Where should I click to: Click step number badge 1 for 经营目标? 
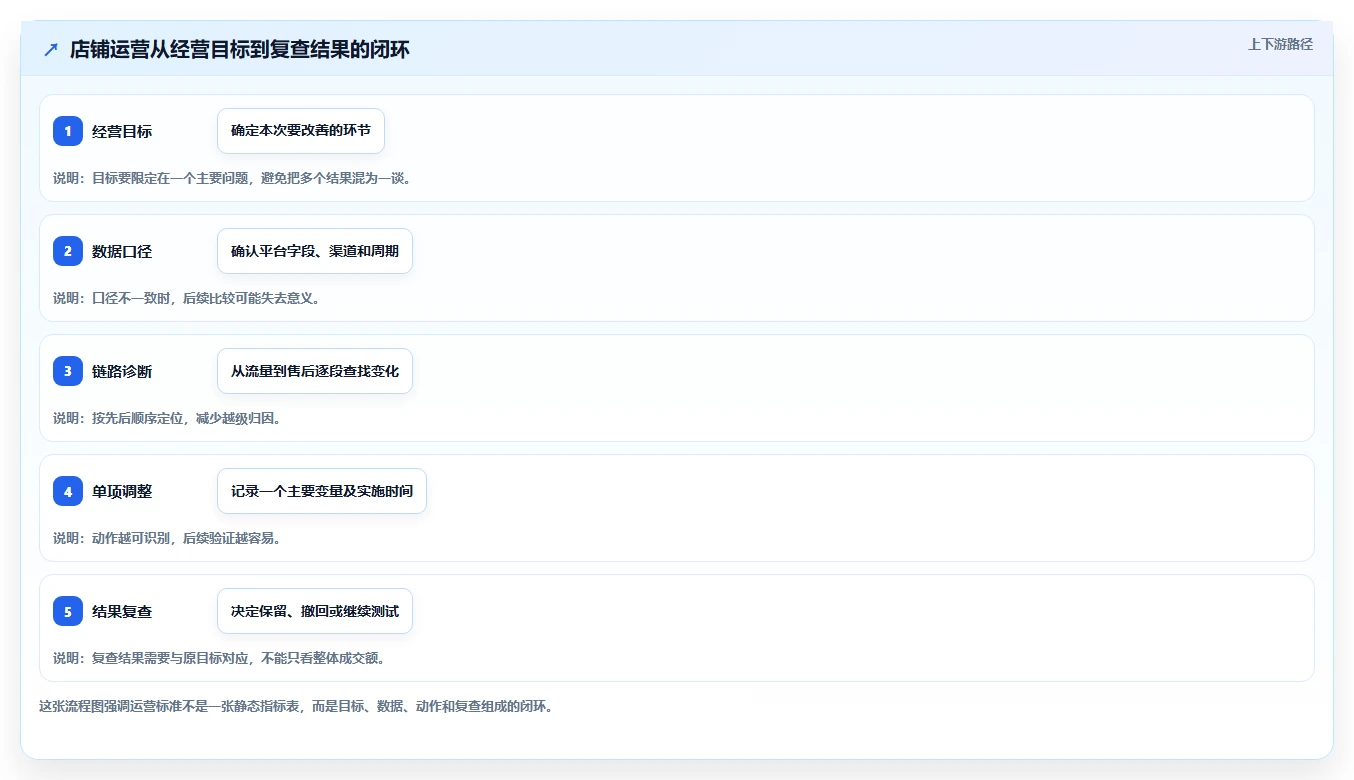point(68,131)
